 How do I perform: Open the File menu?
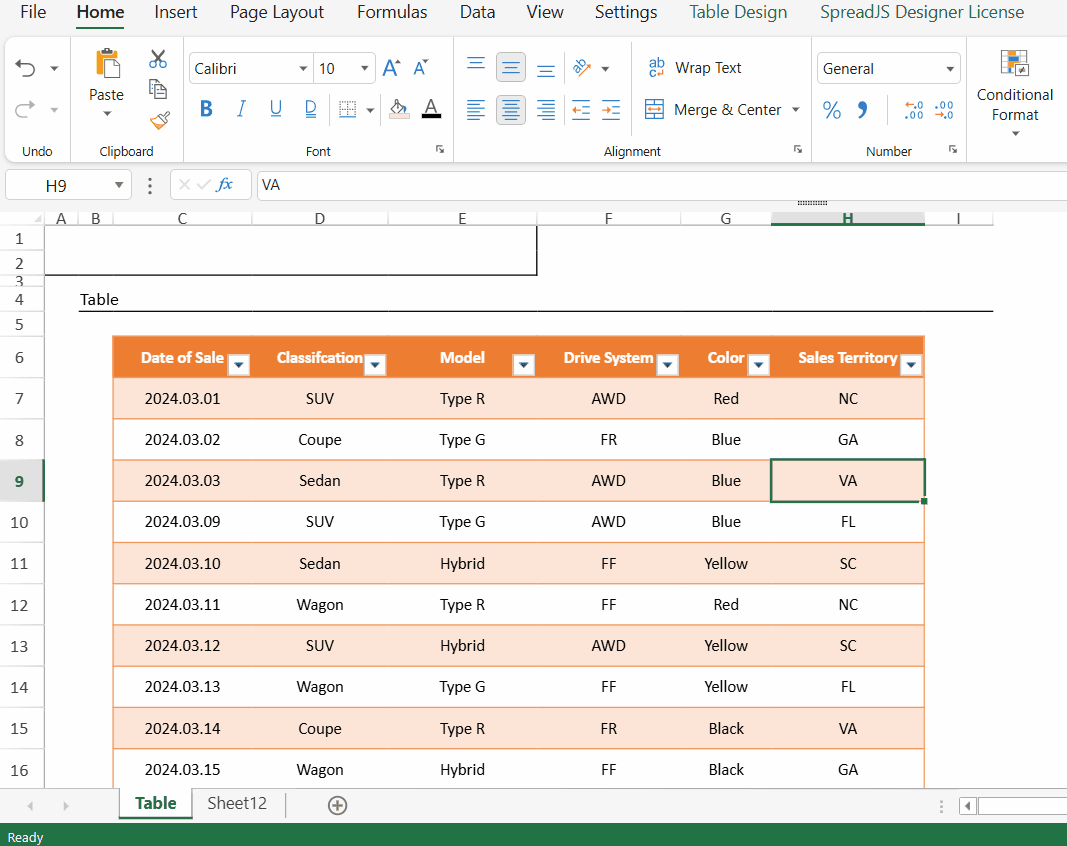[x=33, y=12]
